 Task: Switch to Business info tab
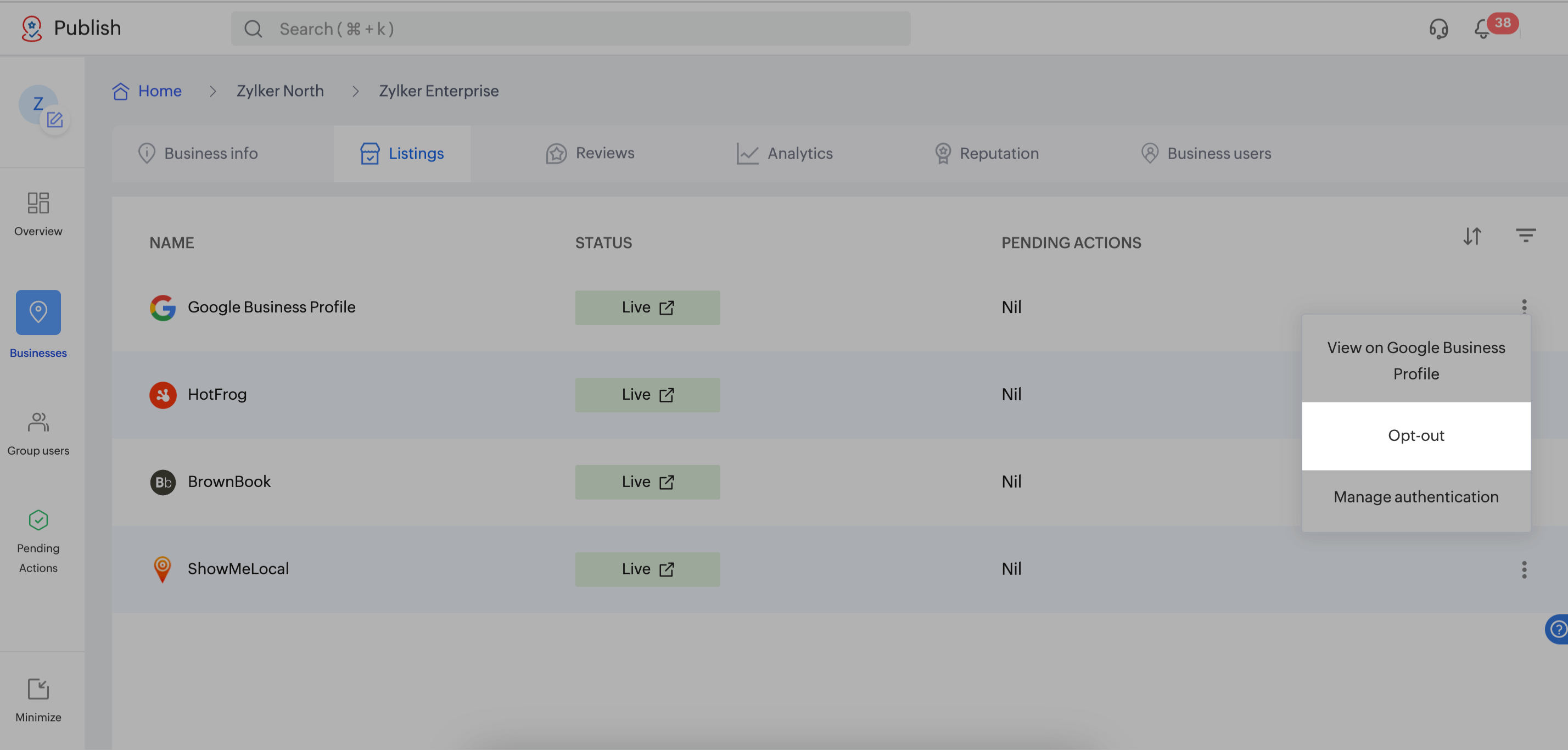point(198,153)
